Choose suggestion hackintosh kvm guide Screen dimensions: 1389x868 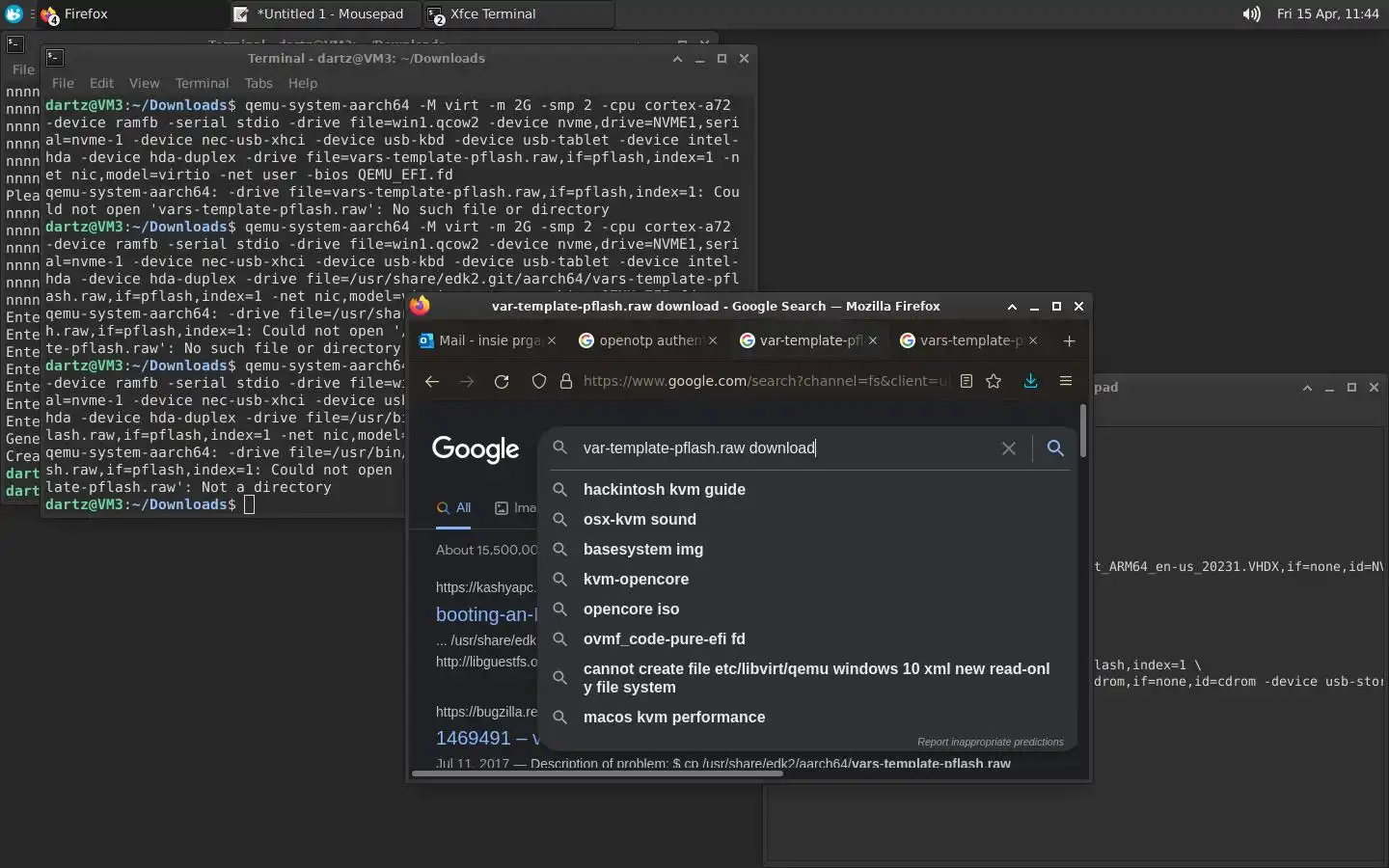807,490
